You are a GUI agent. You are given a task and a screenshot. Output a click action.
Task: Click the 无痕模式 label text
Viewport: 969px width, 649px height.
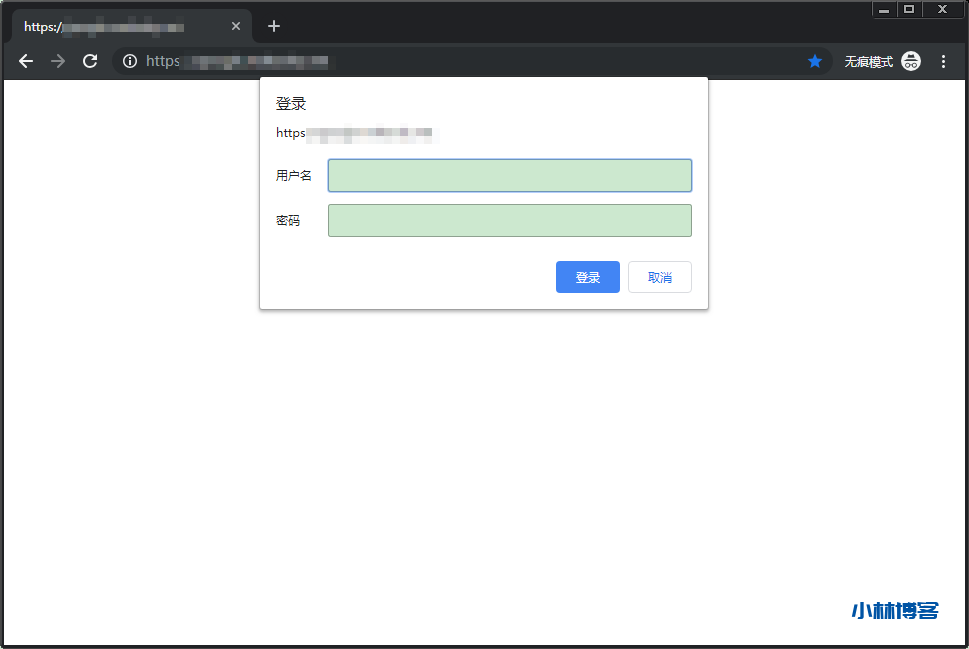(x=868, y=62)
